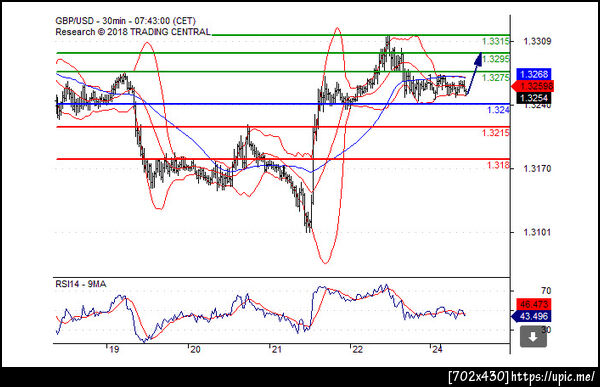Viewport: 600px width, 387px height.
Task: Click the https://upic.me/ link text
Action: tap(553, 377)
